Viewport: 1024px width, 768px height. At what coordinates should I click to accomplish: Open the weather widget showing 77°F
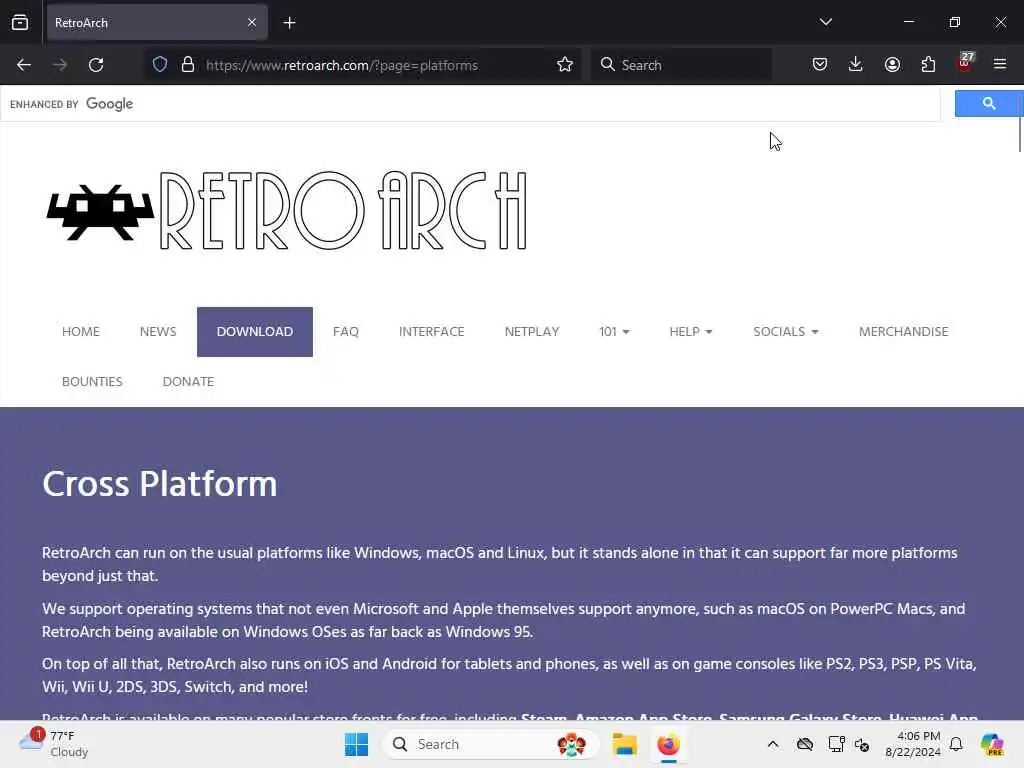(x=54, y=744)
